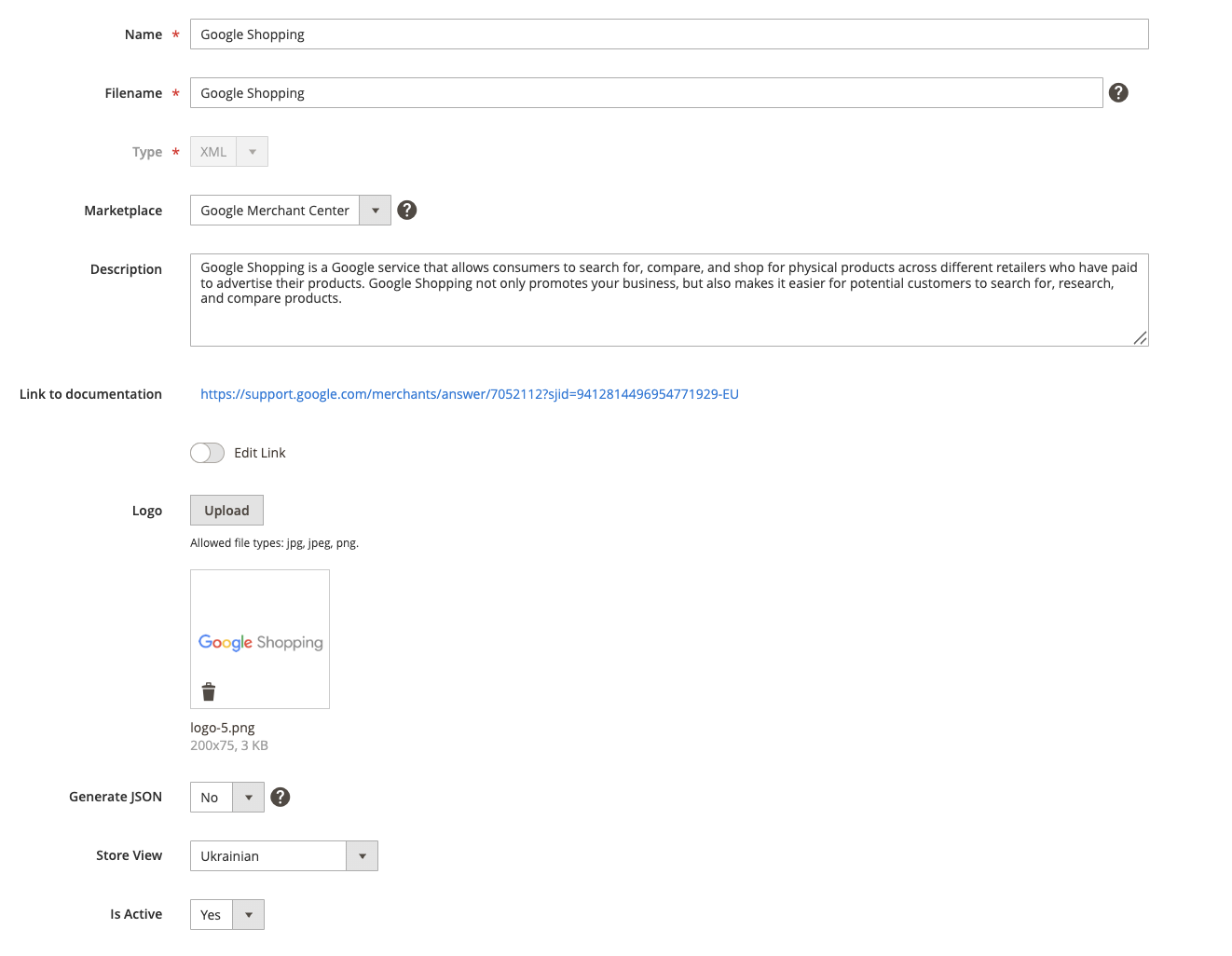The image size is (1232, 956).
Task: Click the 200x75, 3 KB size text
Action: coord(229,745)
